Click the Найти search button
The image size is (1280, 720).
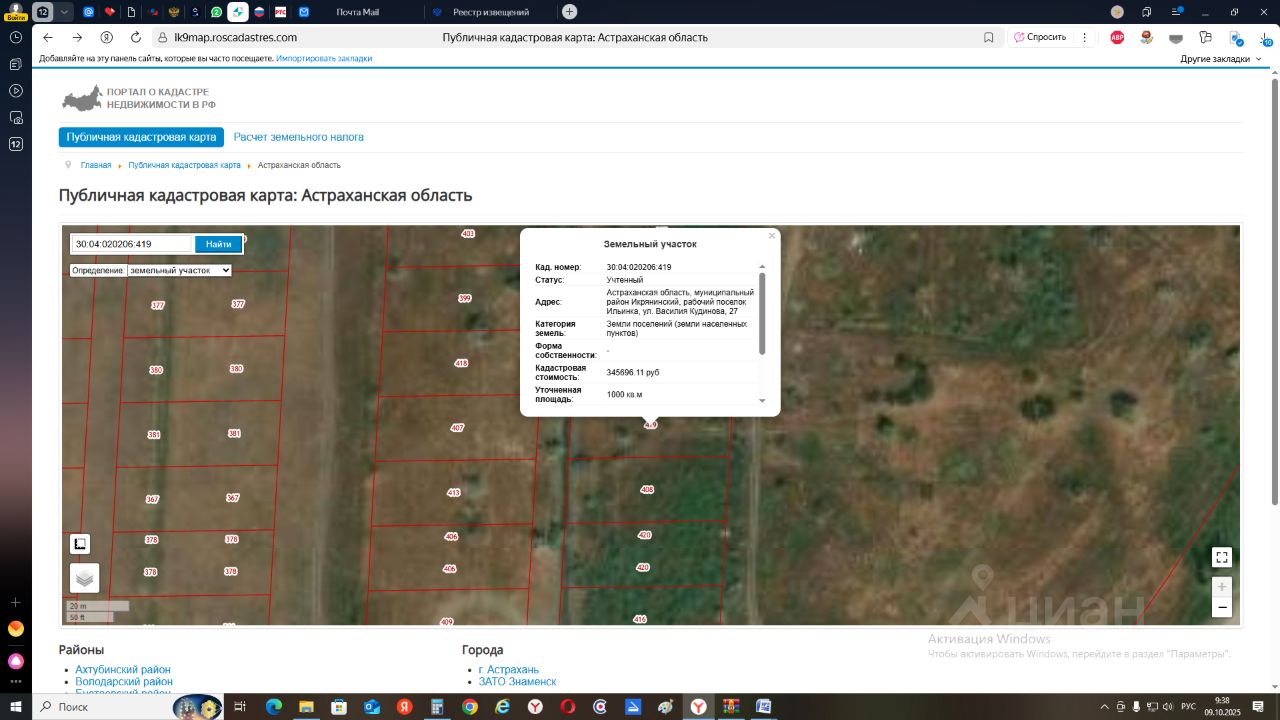pyautogui.click(x=219, y=244)
